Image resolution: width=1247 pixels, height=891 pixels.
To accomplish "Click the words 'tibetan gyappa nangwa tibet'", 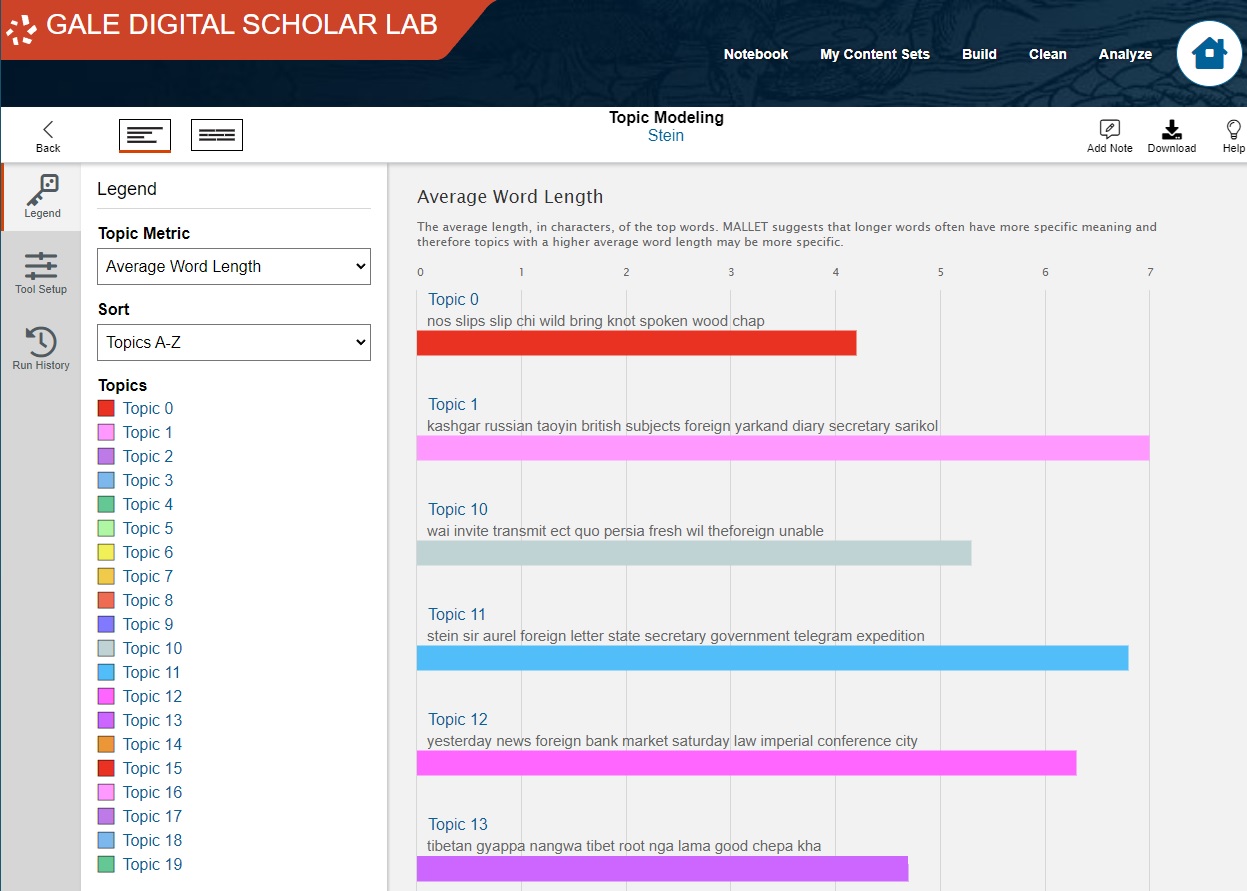I will 520,846.
